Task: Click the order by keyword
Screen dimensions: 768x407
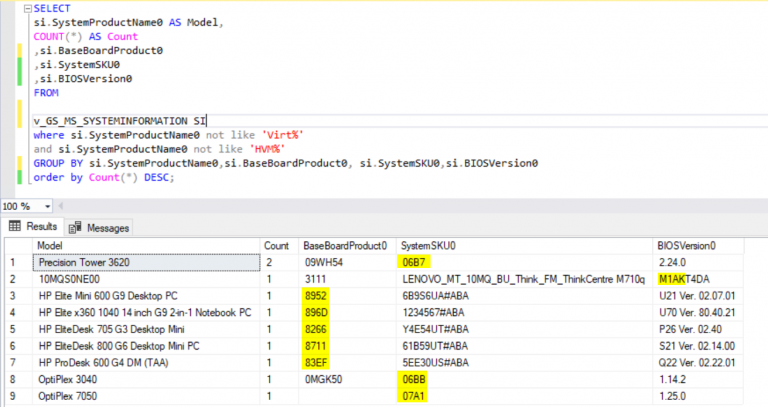Action: tap(58, 177)
